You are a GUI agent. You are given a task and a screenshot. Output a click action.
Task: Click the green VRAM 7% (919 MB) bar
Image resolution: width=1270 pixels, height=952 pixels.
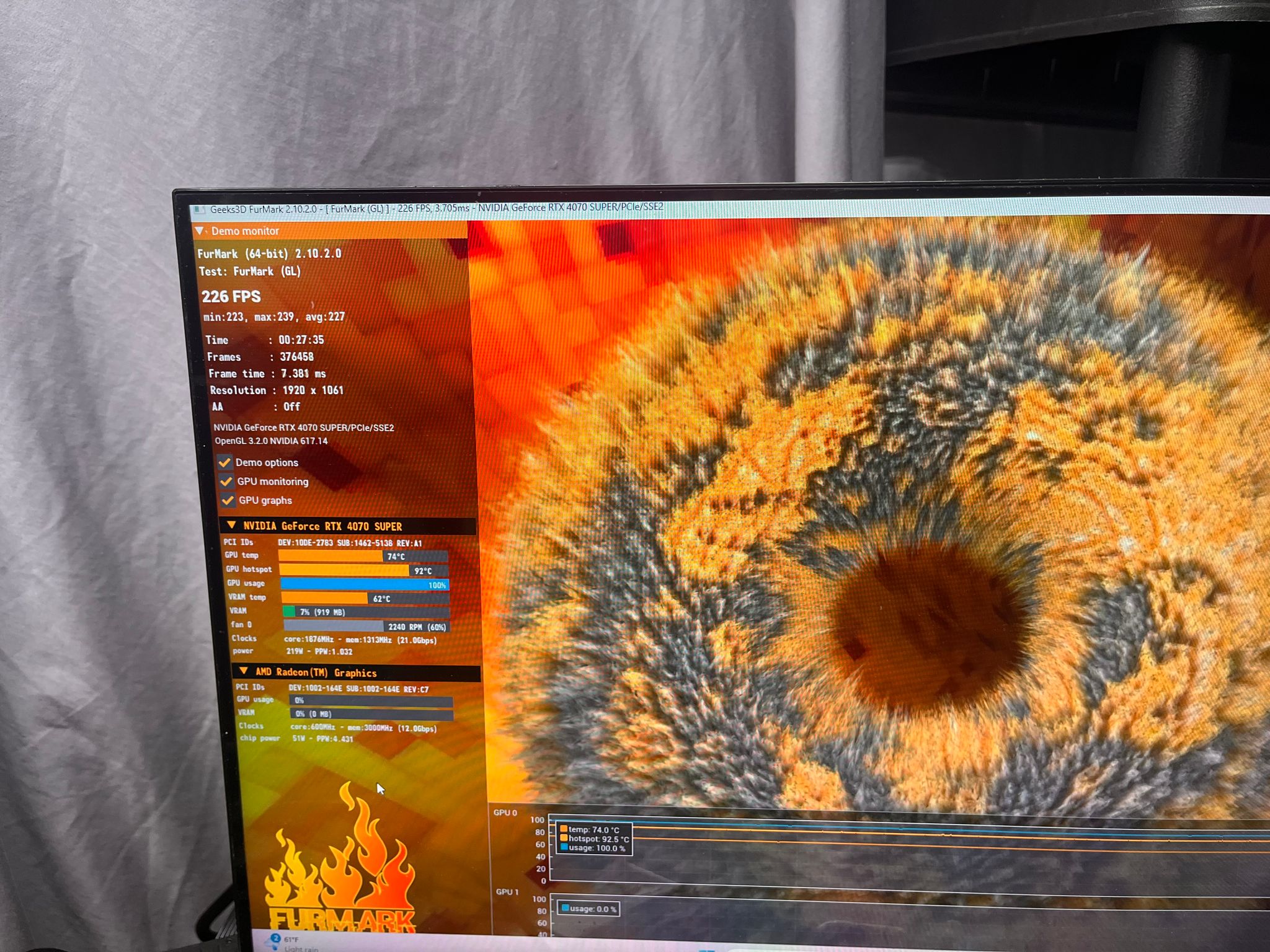click(366, 612)
